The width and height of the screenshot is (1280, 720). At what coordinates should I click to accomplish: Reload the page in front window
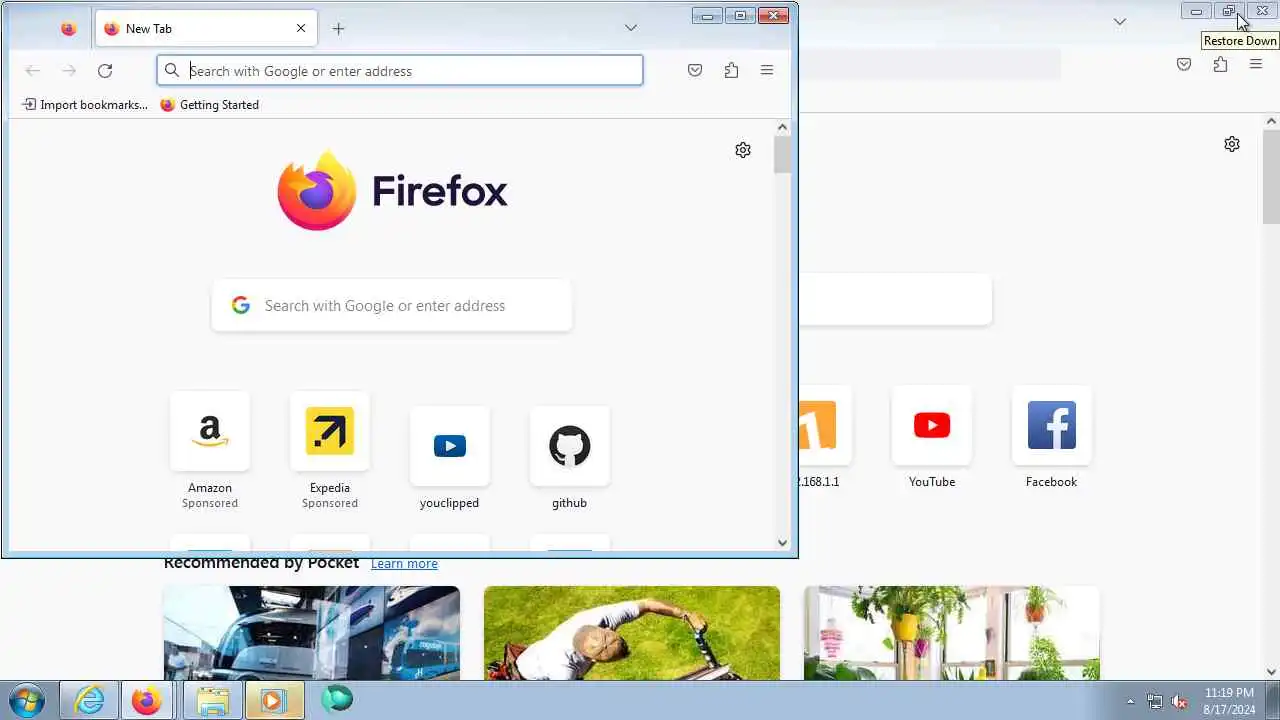105,70
